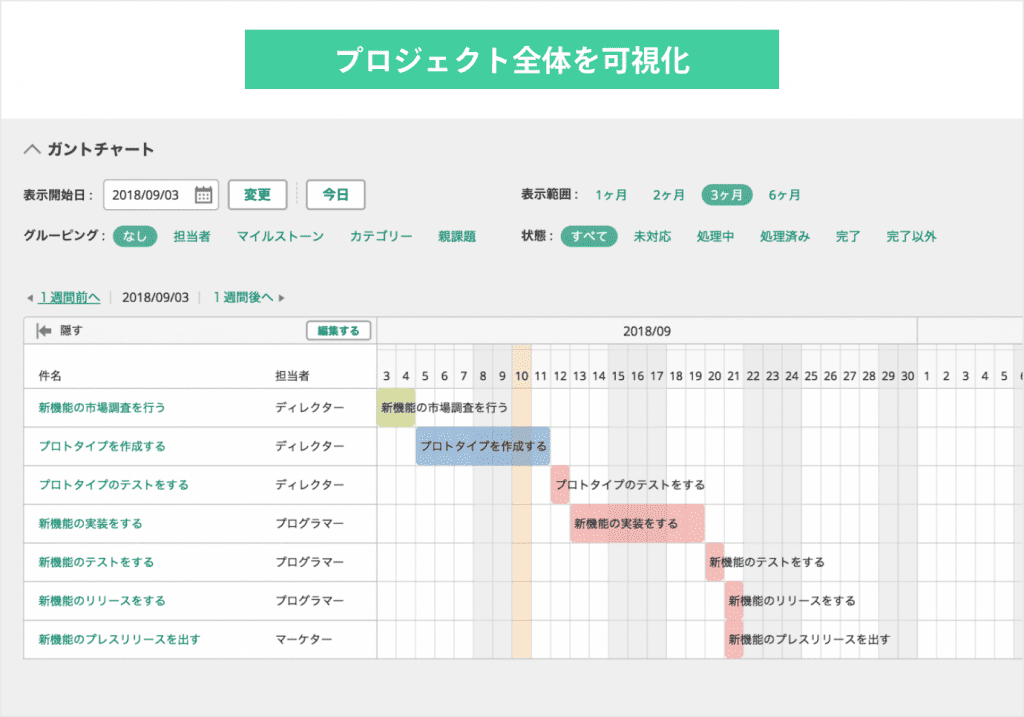Image resolution: width=1024 pixels, height=717 pixels.
Task: Open task プロトタイプを作成する link
Action: click(x=102, y=446)
